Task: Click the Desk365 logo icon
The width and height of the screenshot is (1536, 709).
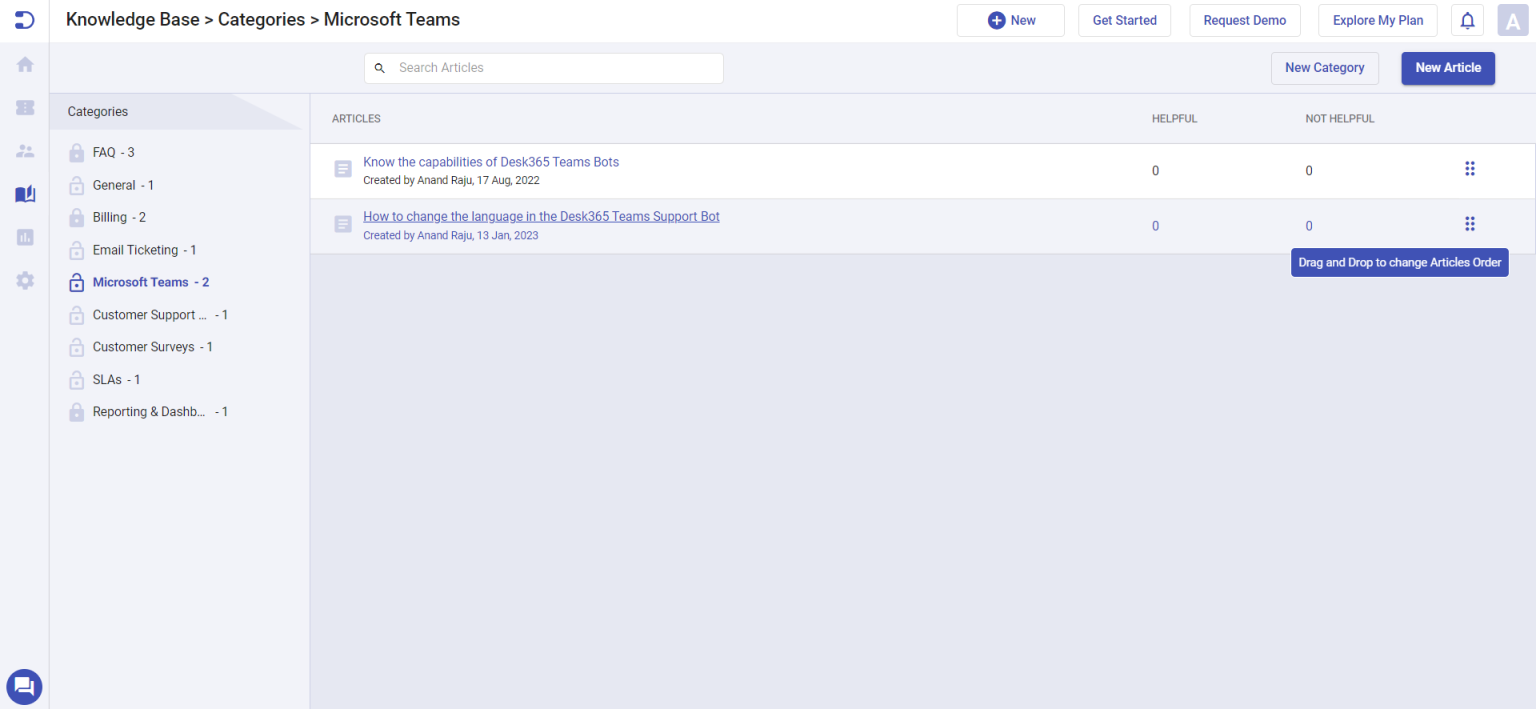Action: click(x=24, y=20)
